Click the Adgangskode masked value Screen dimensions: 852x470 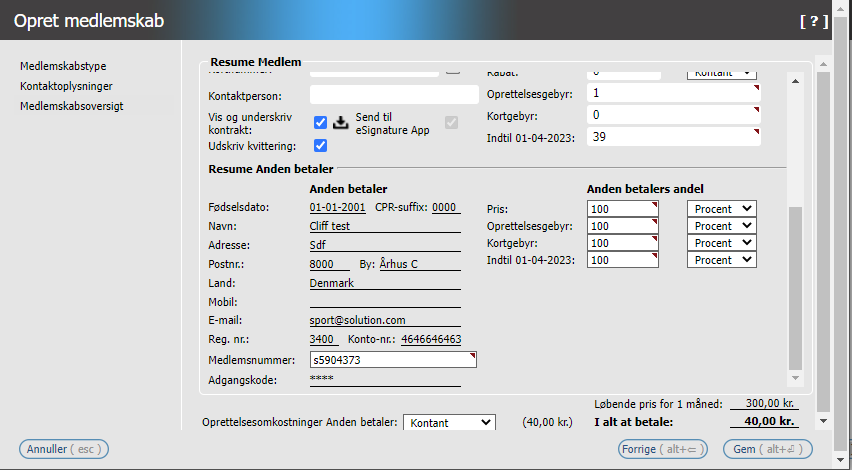tap(322, 378)
